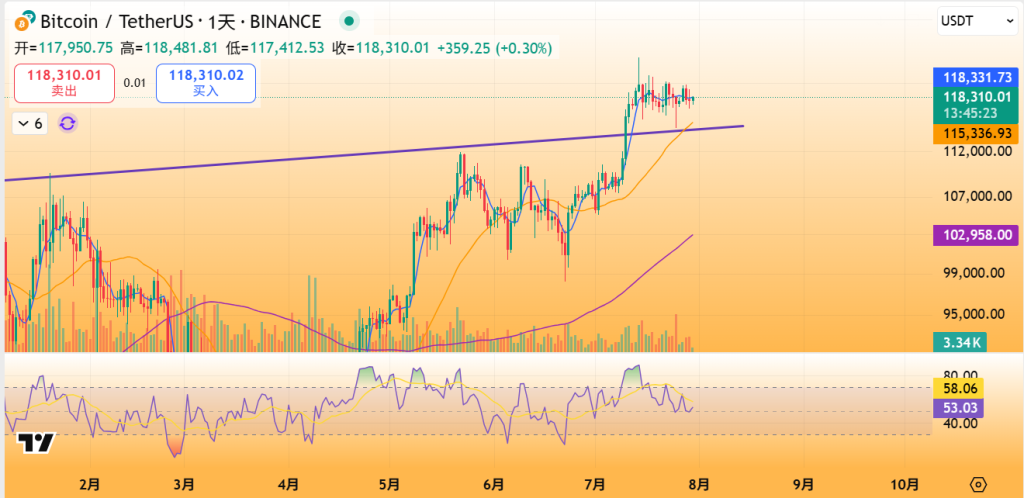Click the blue 118,331.73 price label
Viewport: 1024px width, 498px height.
point(974,77)
